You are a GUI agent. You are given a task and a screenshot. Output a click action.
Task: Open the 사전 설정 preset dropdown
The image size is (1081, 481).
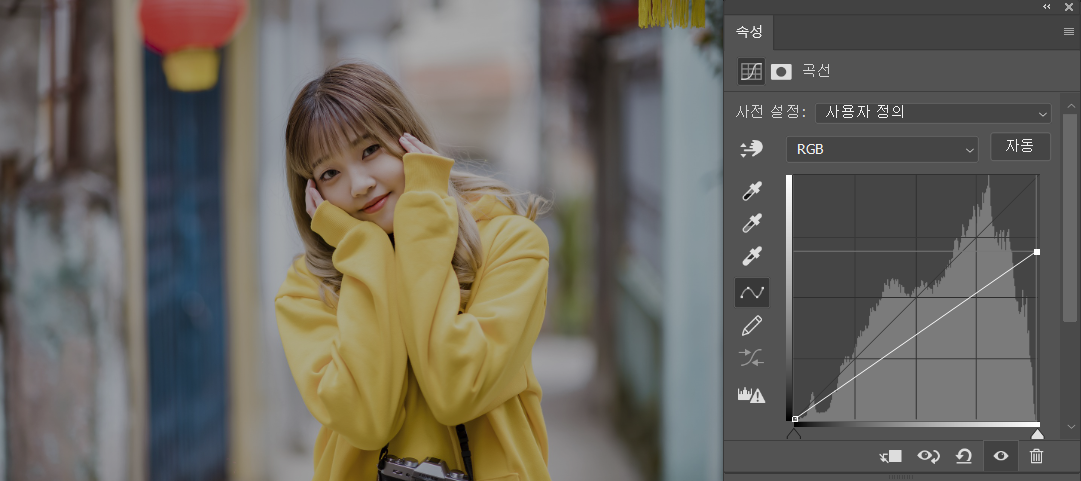pyautogui.click(x=933, y=113)
